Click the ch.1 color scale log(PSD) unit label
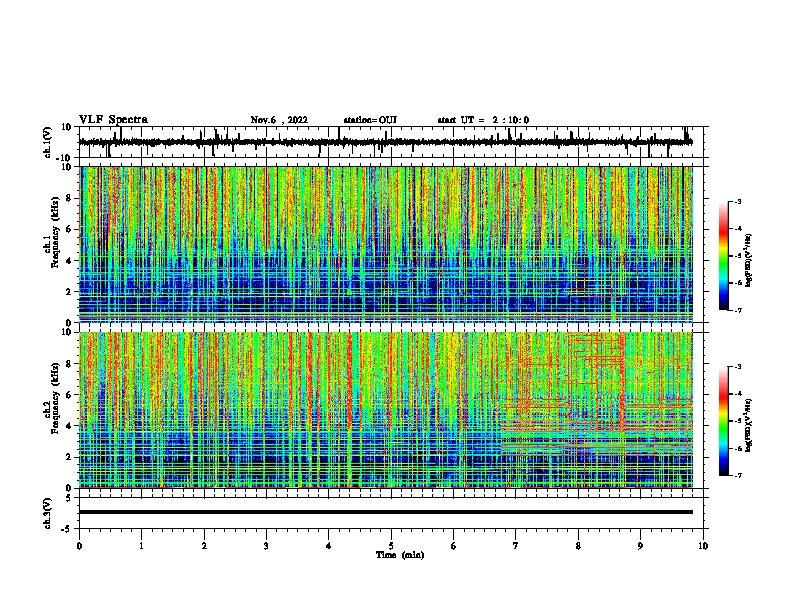 point(748,260)
